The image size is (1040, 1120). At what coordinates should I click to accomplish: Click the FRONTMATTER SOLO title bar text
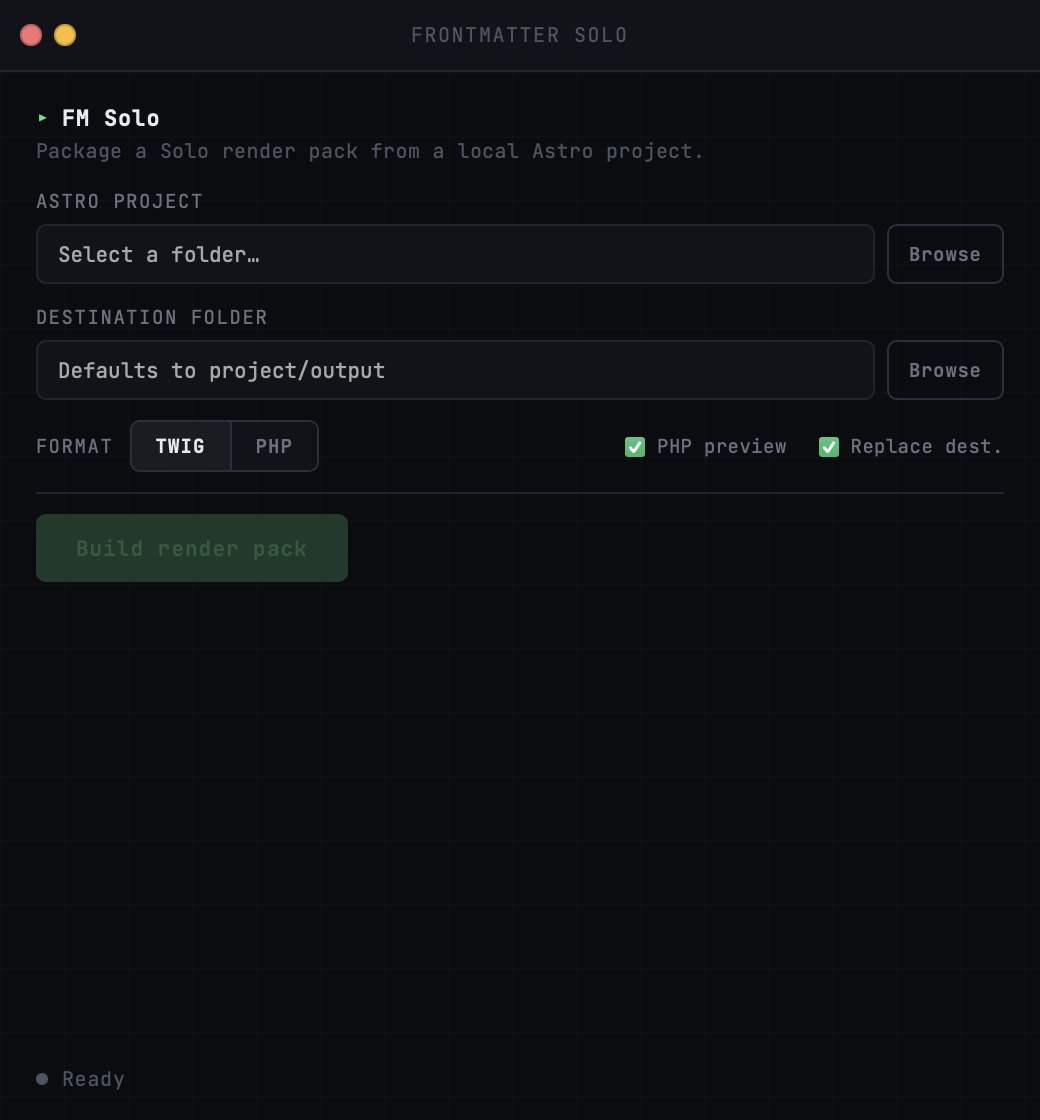pos(519,34)
